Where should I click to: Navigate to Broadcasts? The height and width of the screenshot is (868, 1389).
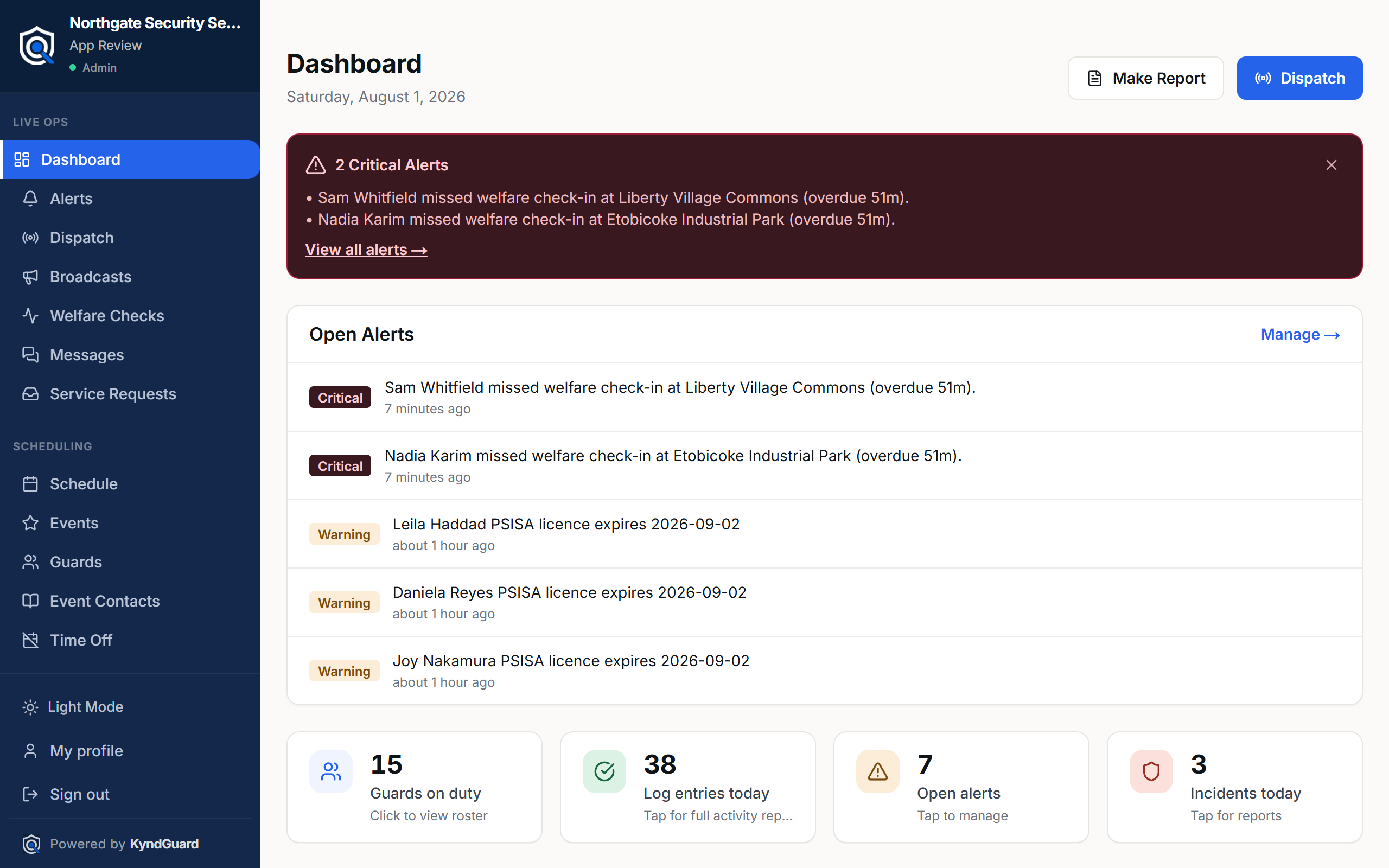coord(130,277)
